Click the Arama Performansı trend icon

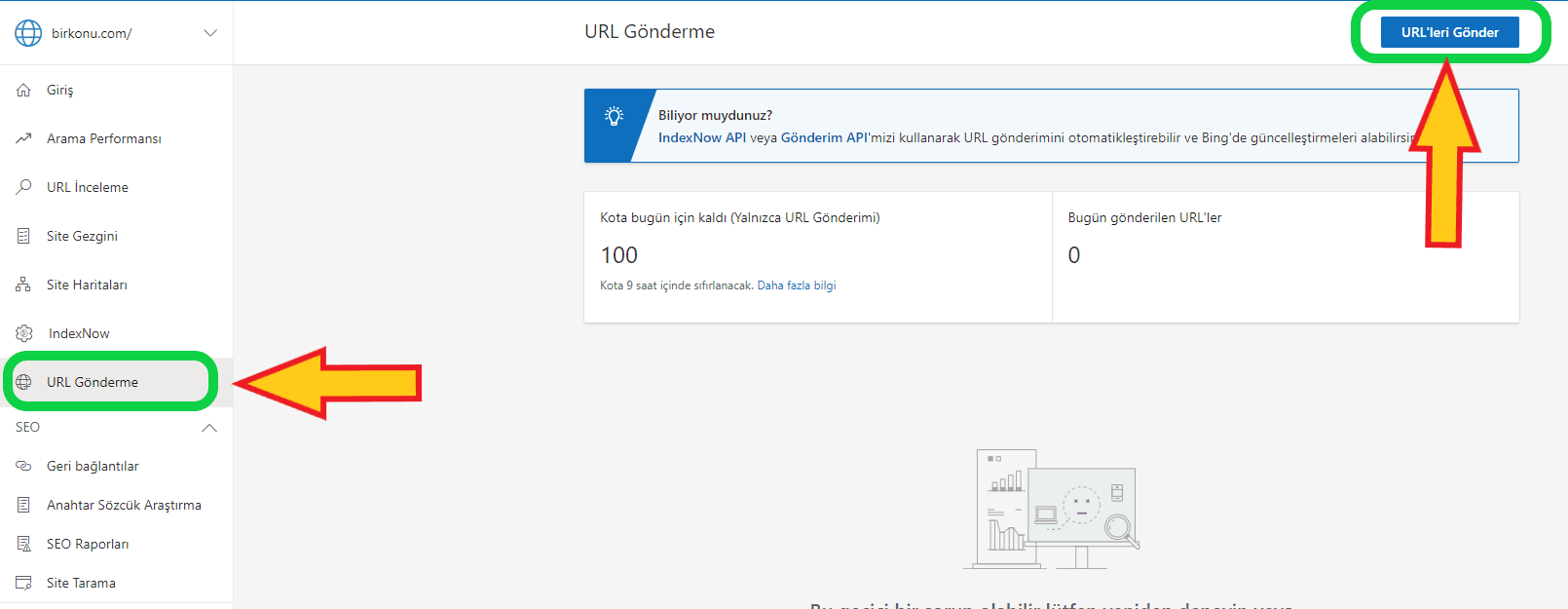coord(23,138)
